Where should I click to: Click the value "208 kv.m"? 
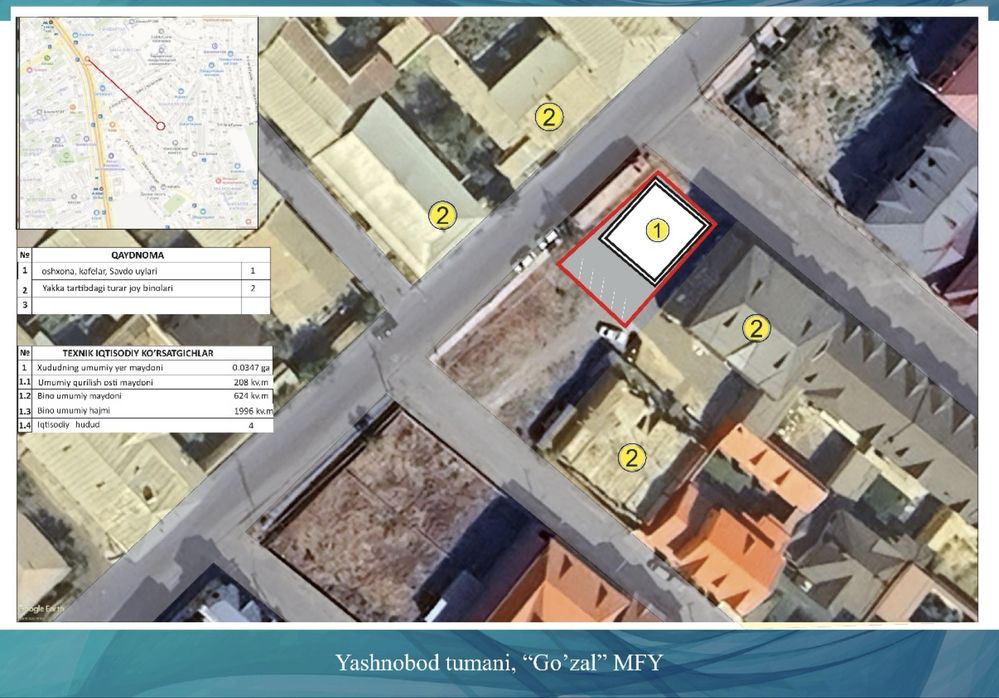pyautogui.click(x=251, y=383)
